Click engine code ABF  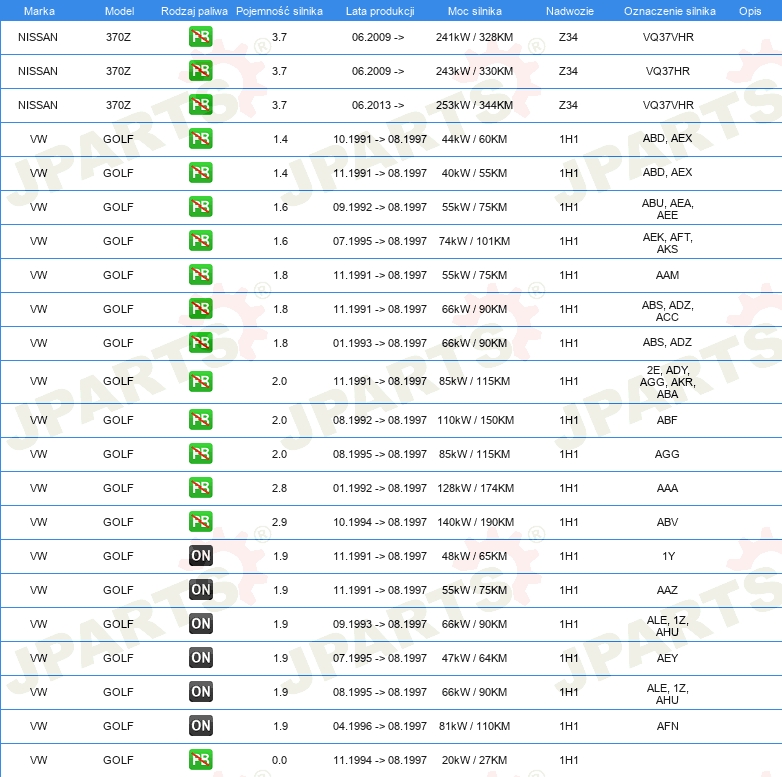pyautogui.click(x=667, y=420)
